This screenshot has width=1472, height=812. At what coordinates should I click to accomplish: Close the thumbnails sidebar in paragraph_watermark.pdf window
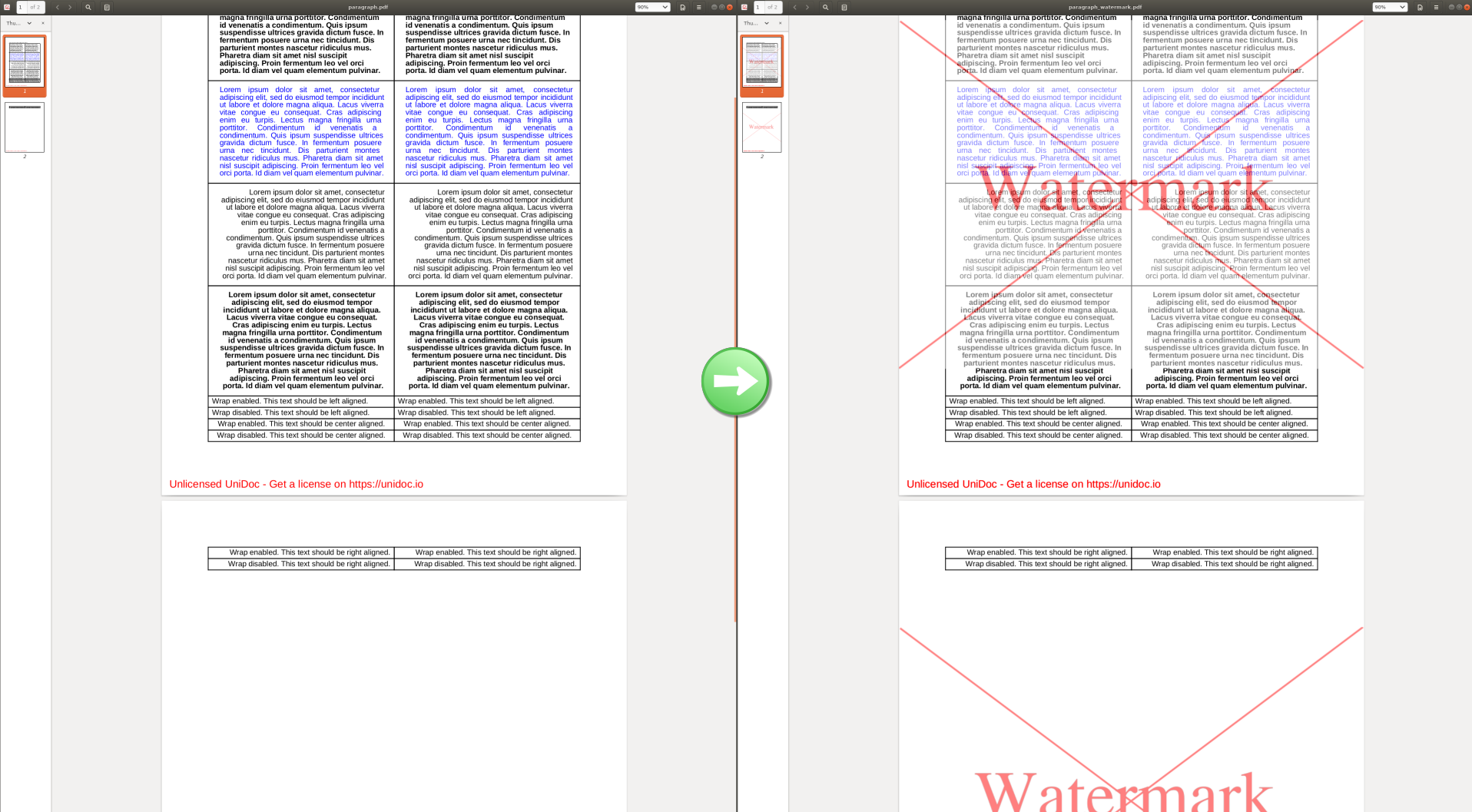click(781, 23)
